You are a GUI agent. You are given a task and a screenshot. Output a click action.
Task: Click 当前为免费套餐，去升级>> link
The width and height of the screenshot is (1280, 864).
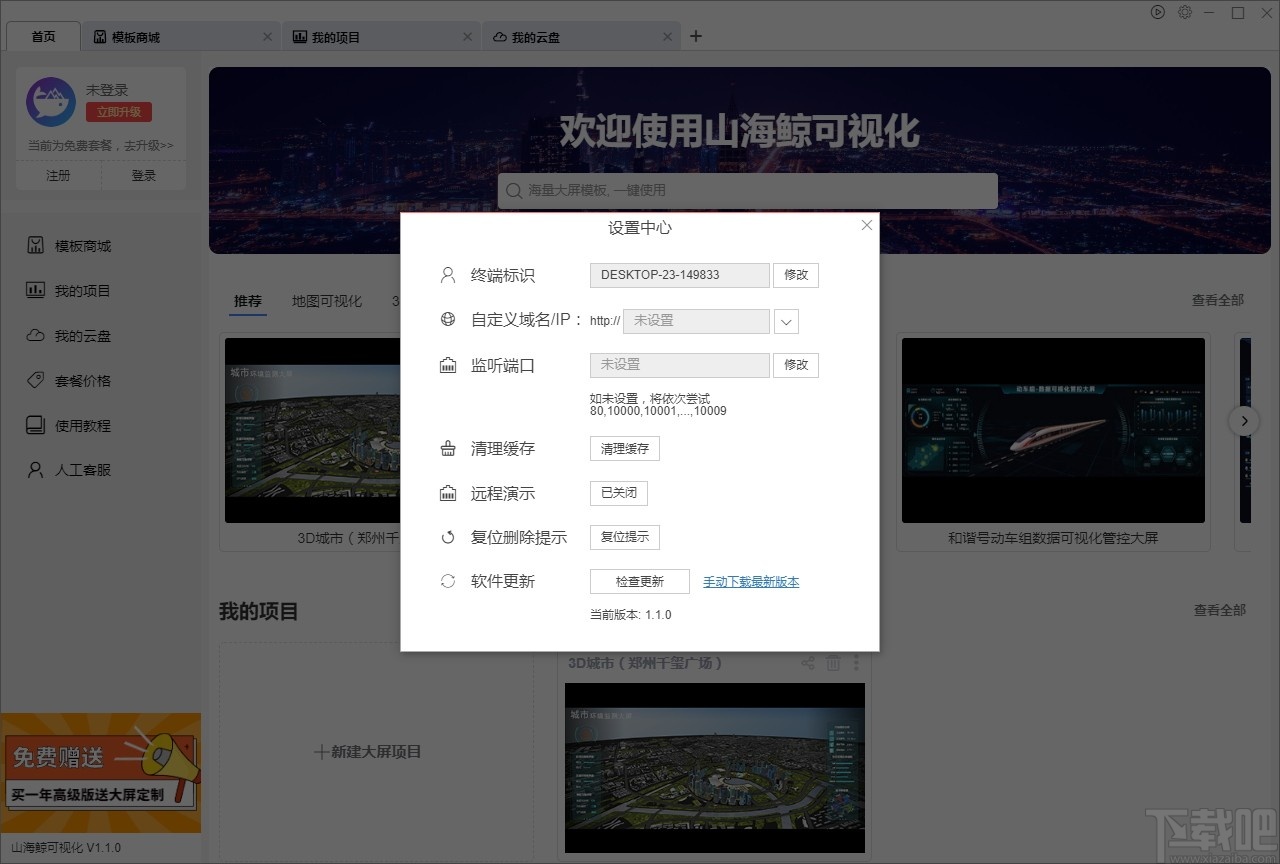(x=100, y=145)
